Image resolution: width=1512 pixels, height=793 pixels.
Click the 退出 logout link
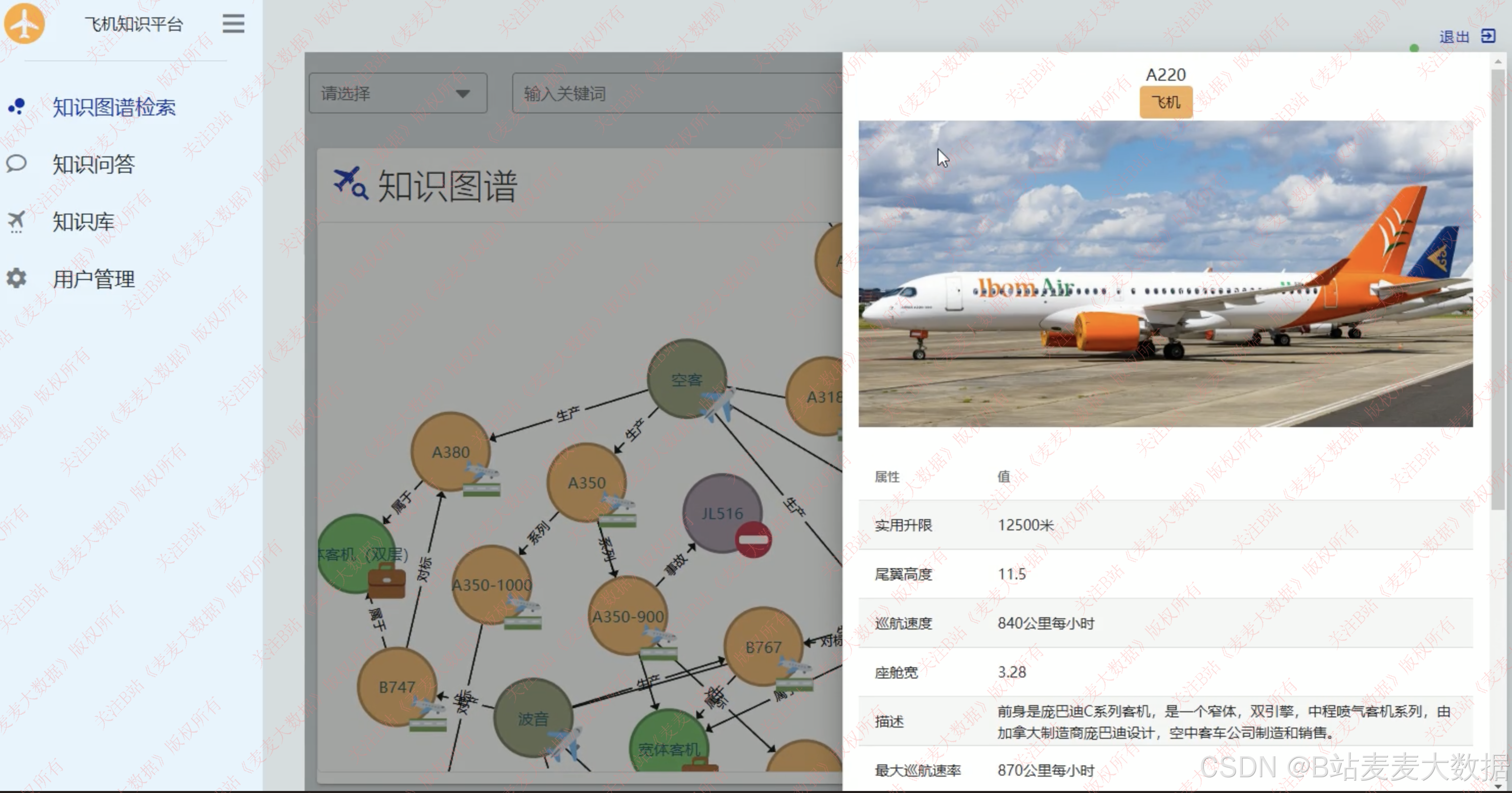1454,37
